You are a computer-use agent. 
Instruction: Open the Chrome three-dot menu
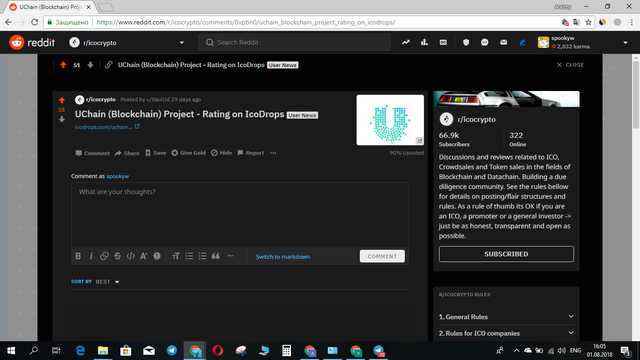[x=631, y=22]
